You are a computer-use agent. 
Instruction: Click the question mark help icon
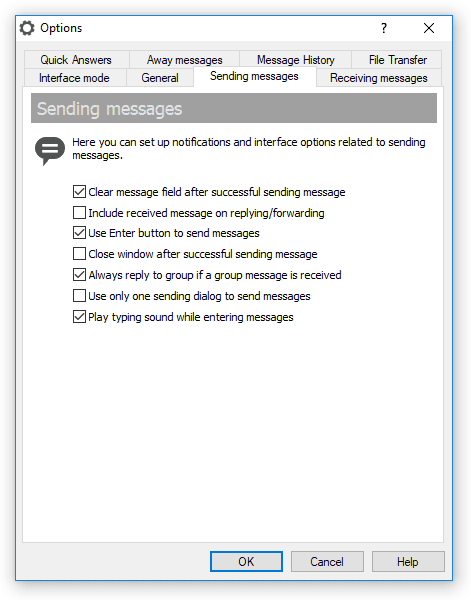pos(384,28)
